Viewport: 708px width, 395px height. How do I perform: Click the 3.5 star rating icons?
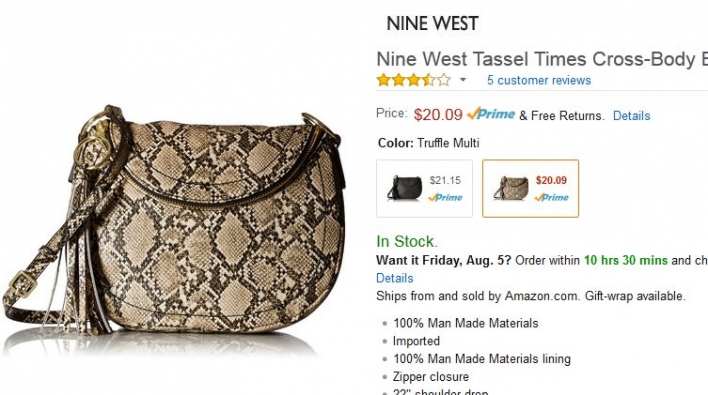[x=414, y=80]
